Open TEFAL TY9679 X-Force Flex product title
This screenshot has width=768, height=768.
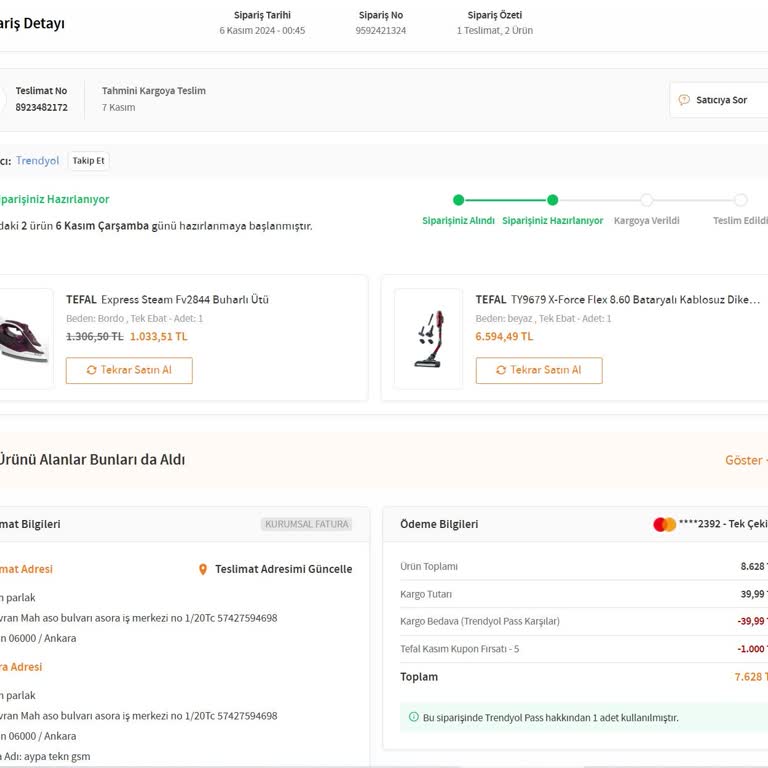click(x=618, y=299)
